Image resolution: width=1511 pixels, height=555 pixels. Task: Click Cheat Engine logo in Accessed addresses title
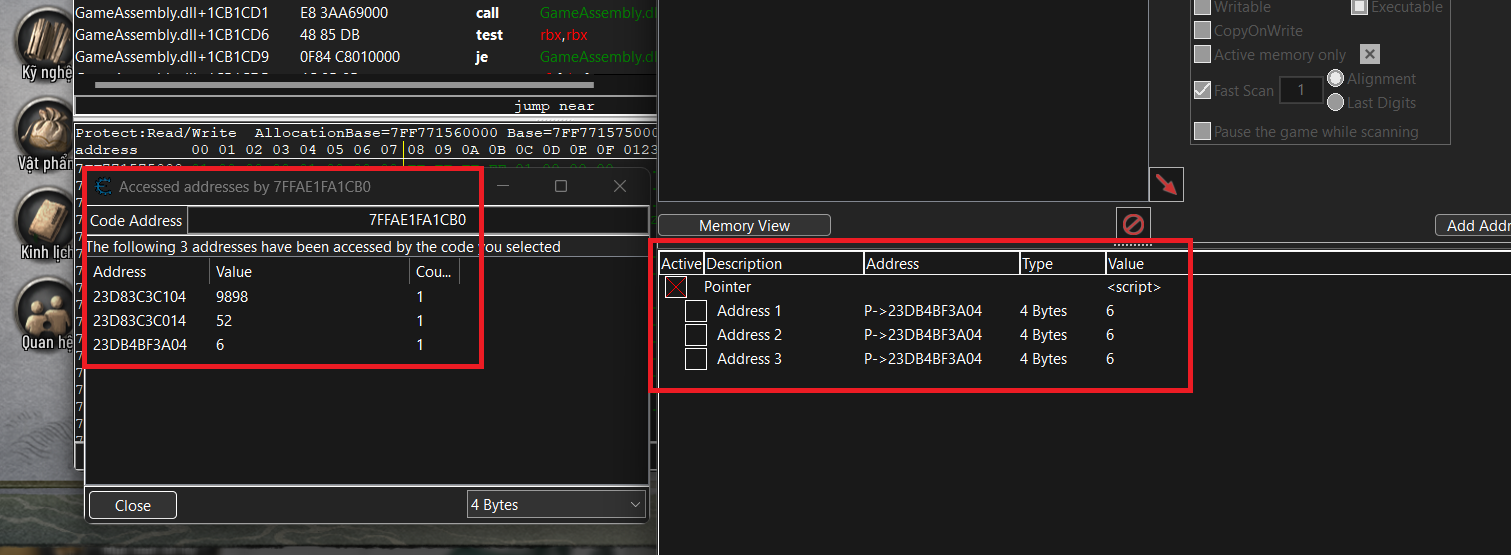tap(103, 186)
